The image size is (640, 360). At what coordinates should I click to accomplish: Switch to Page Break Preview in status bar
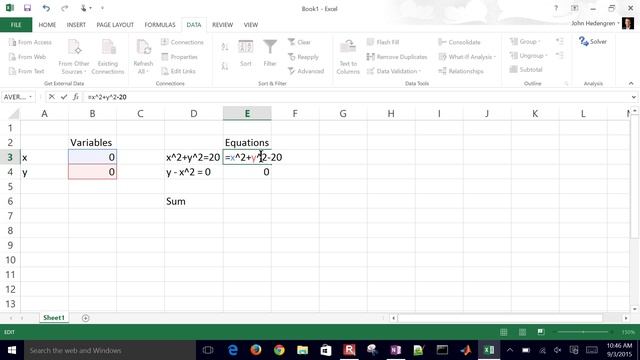point(541,332)
